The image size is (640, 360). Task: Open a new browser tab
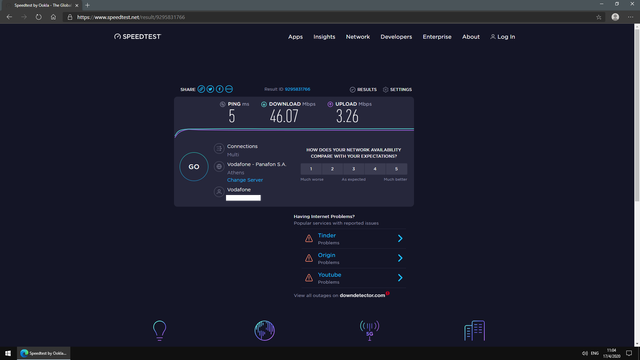(87, 5)
